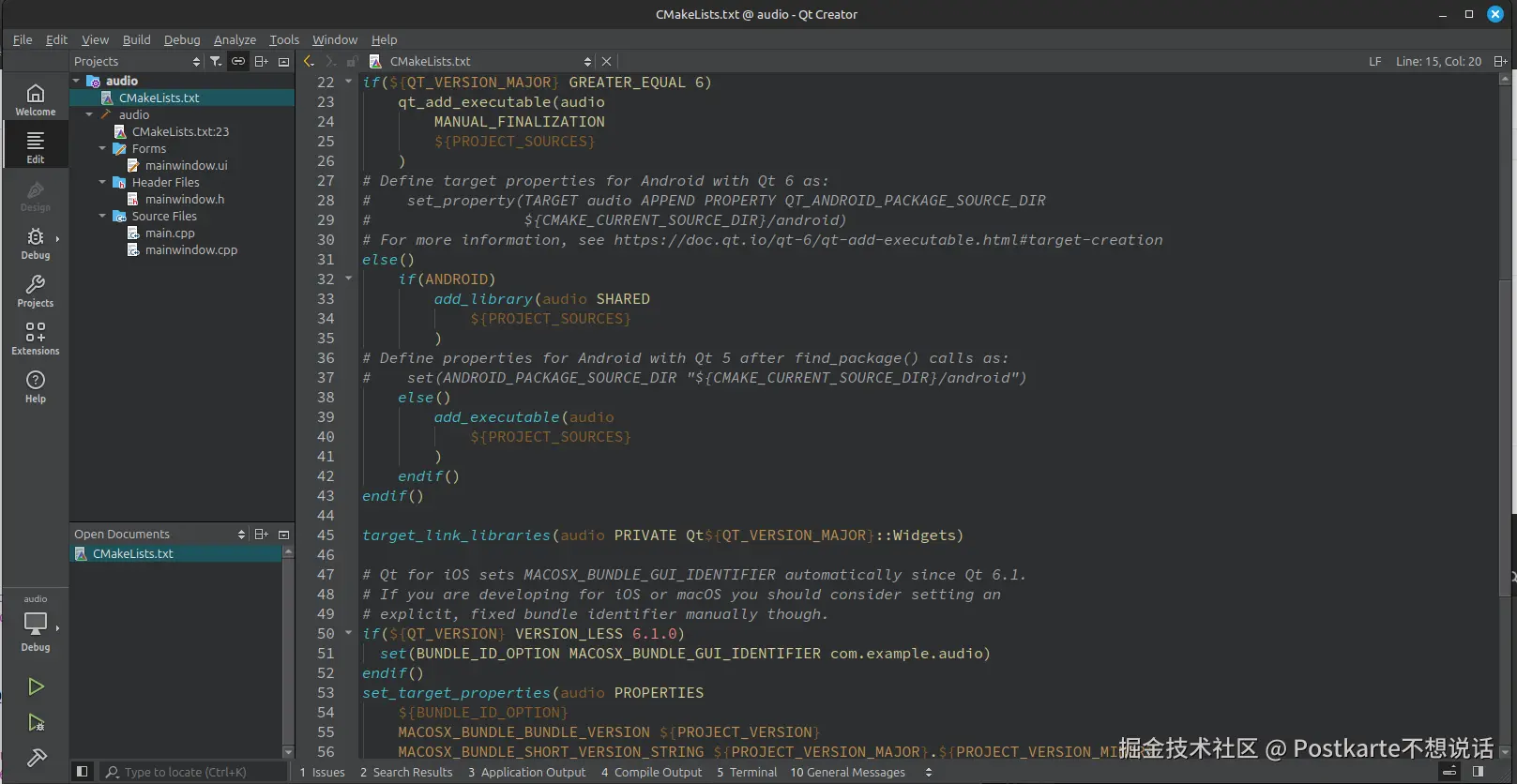Split the Projects side panel
This screenshot has width=1517, height=784.
point(262,61)
